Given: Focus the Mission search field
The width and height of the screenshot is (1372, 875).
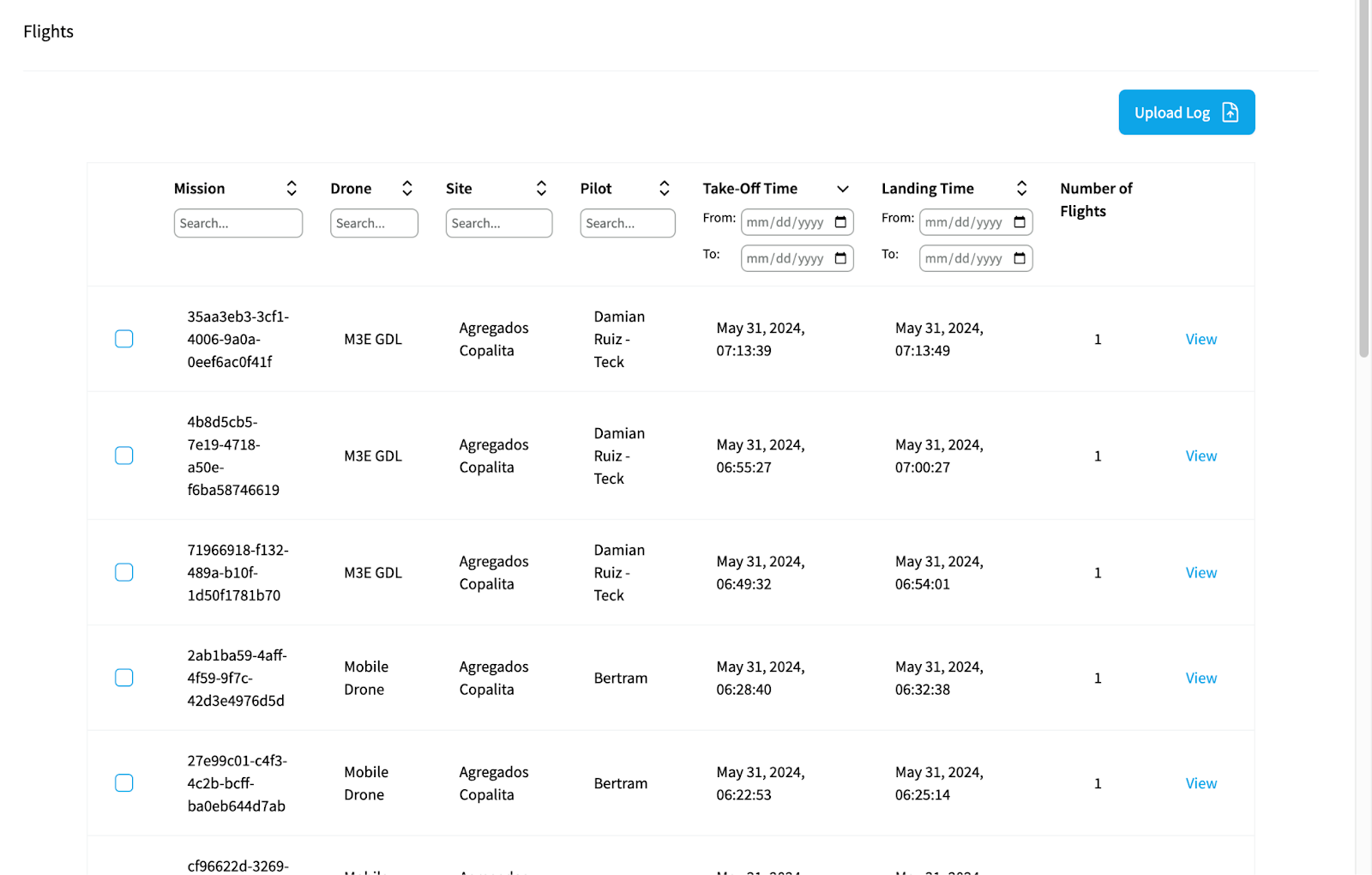Looking at the screenshot, I should pyautogui.click(x=238, y=223).
